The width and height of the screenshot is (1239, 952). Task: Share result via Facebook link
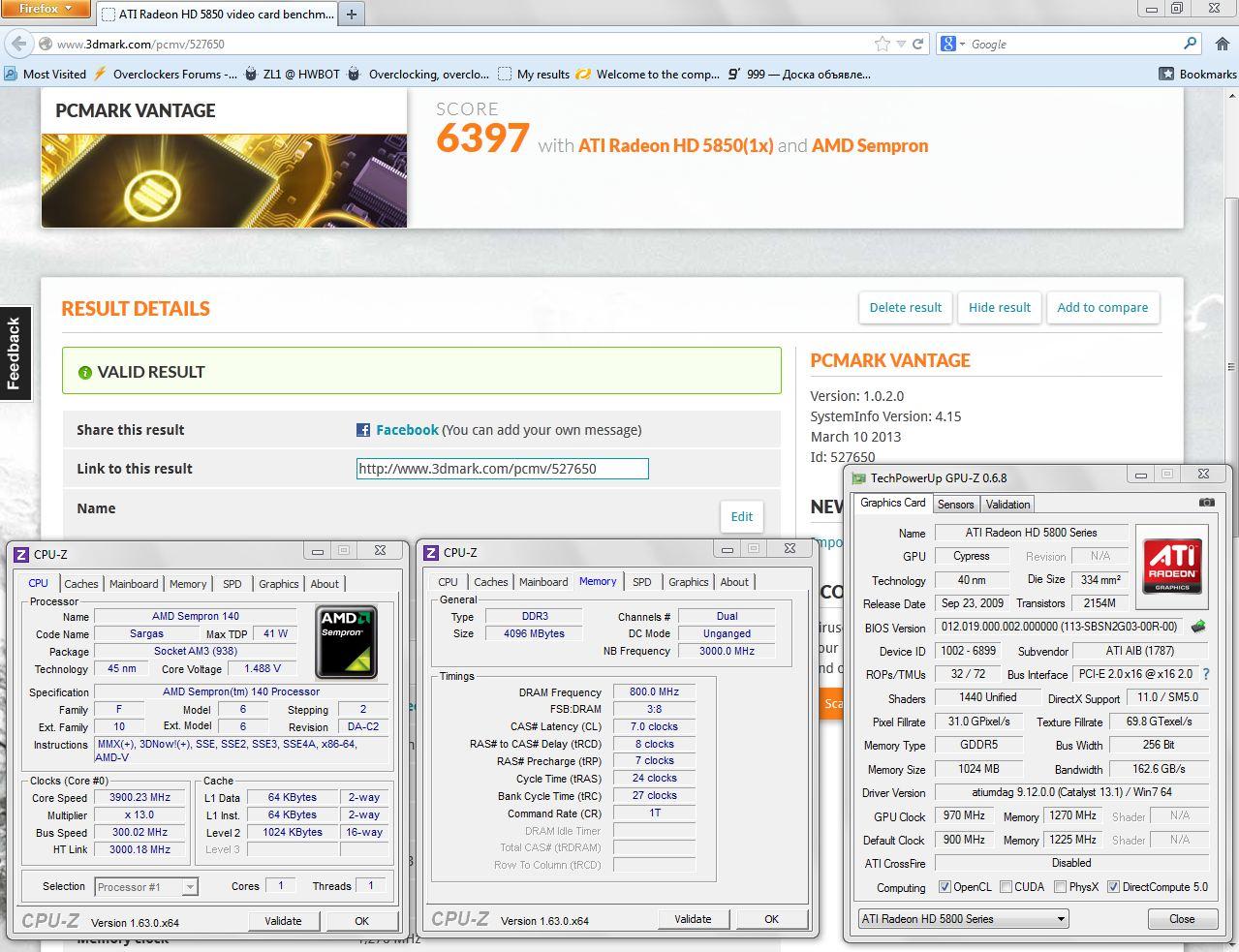pyautogui.click(x=407, y=430)
